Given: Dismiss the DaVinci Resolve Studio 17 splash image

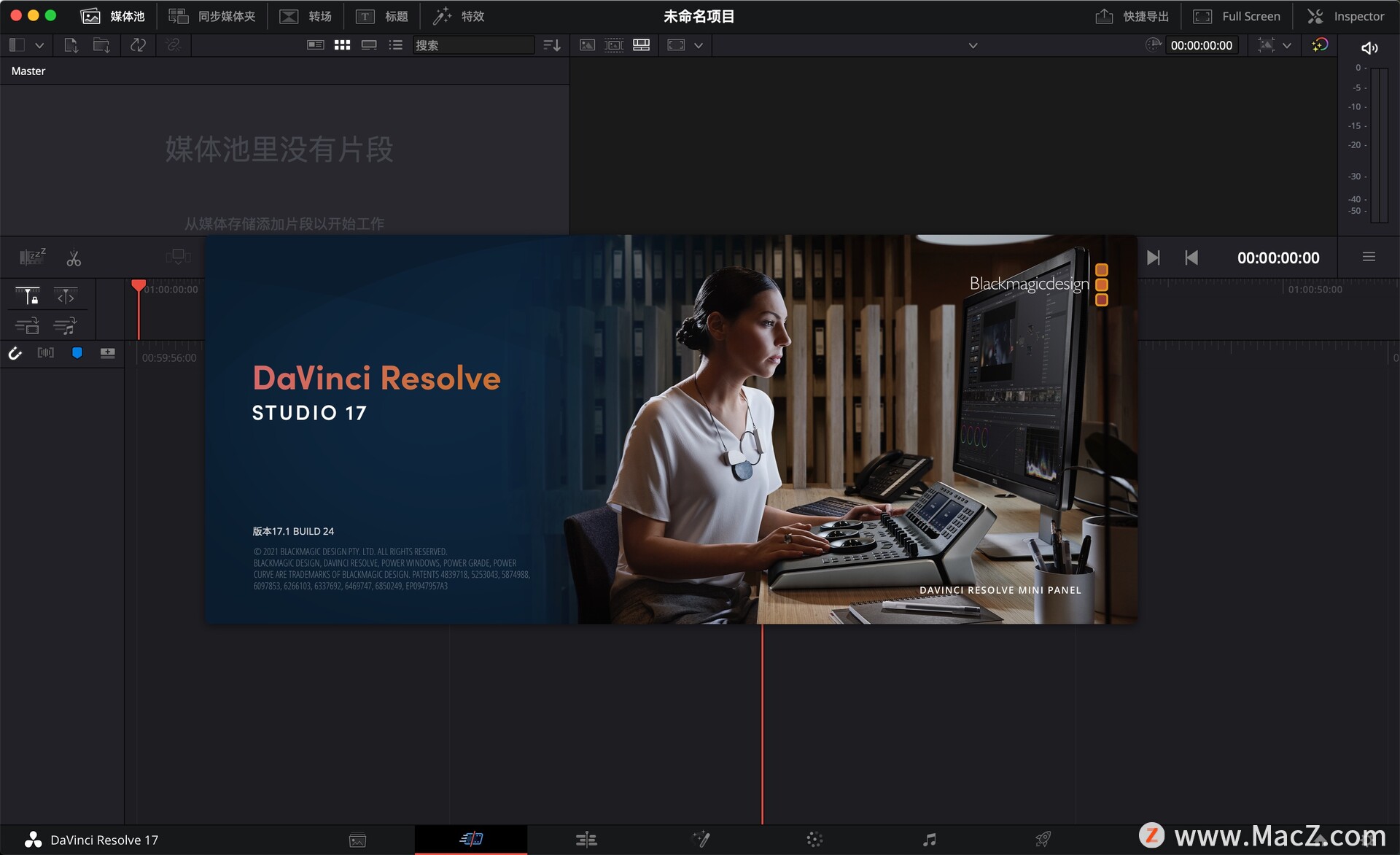Looking at the screenshot, I should tap(671, 429).
